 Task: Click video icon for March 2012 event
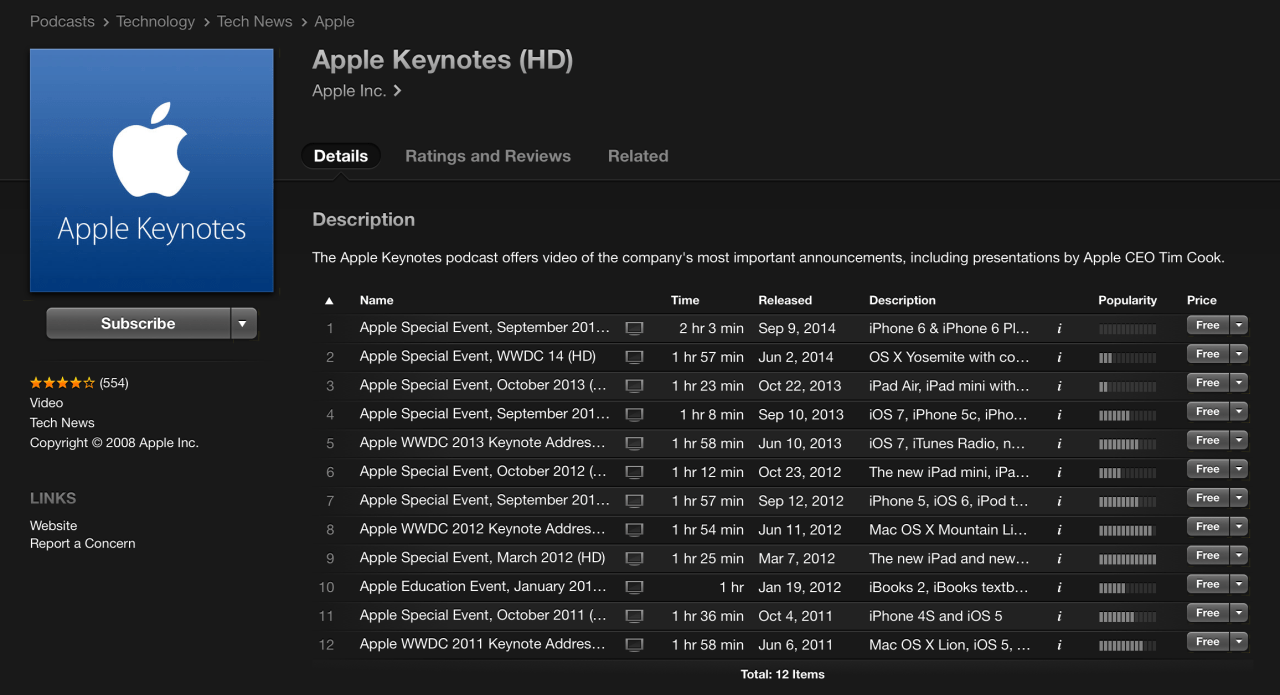634,558
